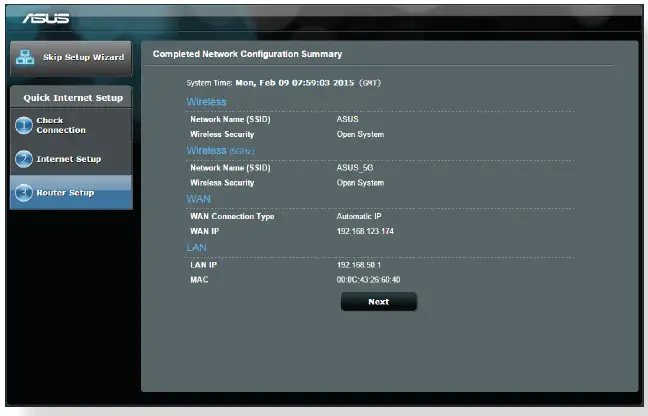This screenshot has width=648, height=416.
Task: Click the SSID value ASUS
Action: pyautogui.click(x=347, y=119)
